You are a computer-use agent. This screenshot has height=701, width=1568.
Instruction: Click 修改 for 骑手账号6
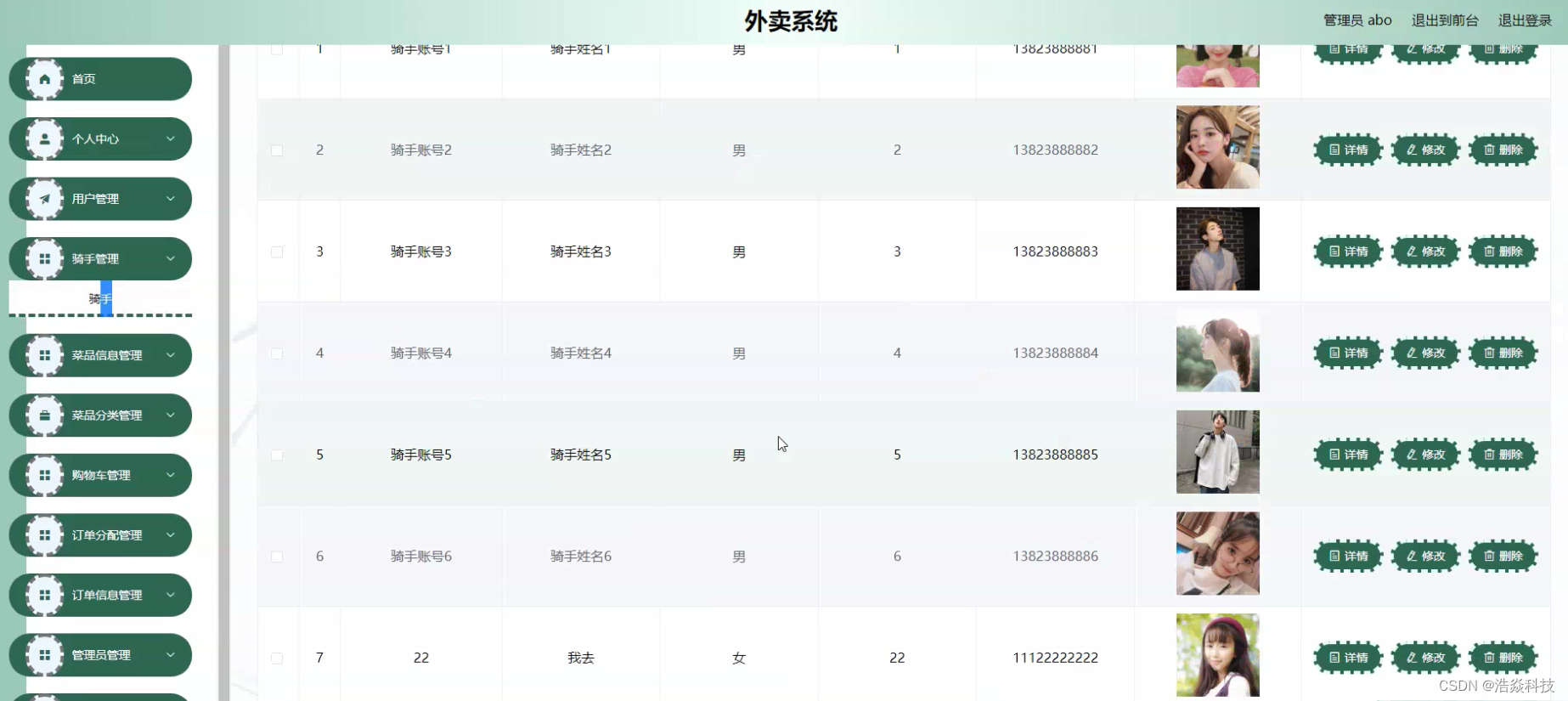coord(1425,556)
